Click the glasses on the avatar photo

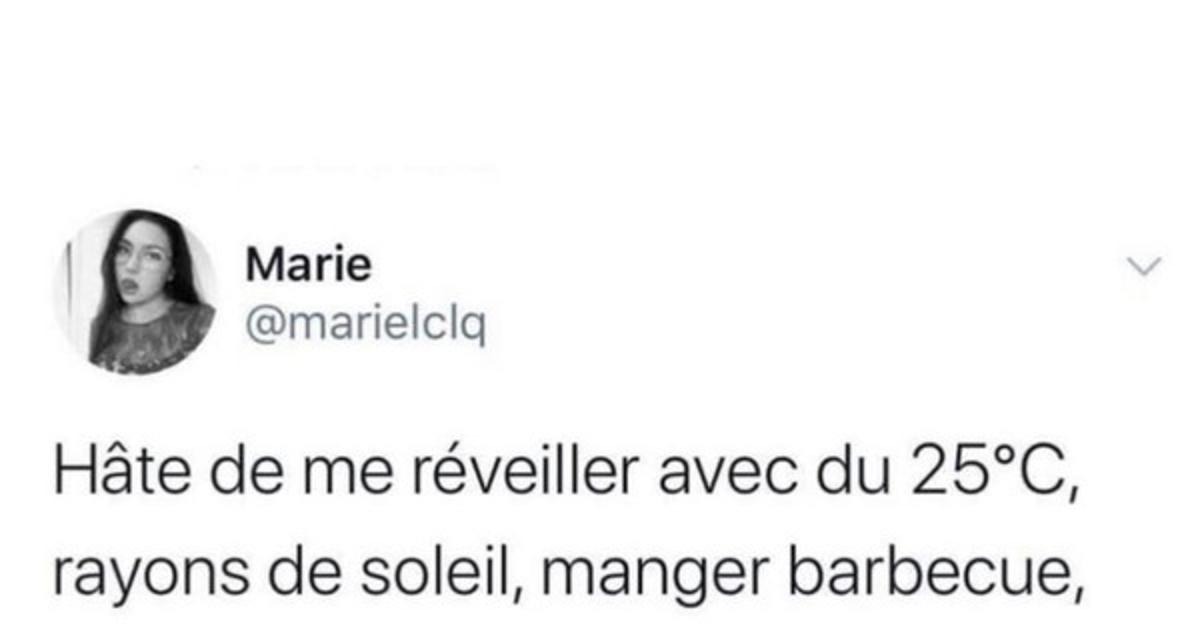(140, 258)
